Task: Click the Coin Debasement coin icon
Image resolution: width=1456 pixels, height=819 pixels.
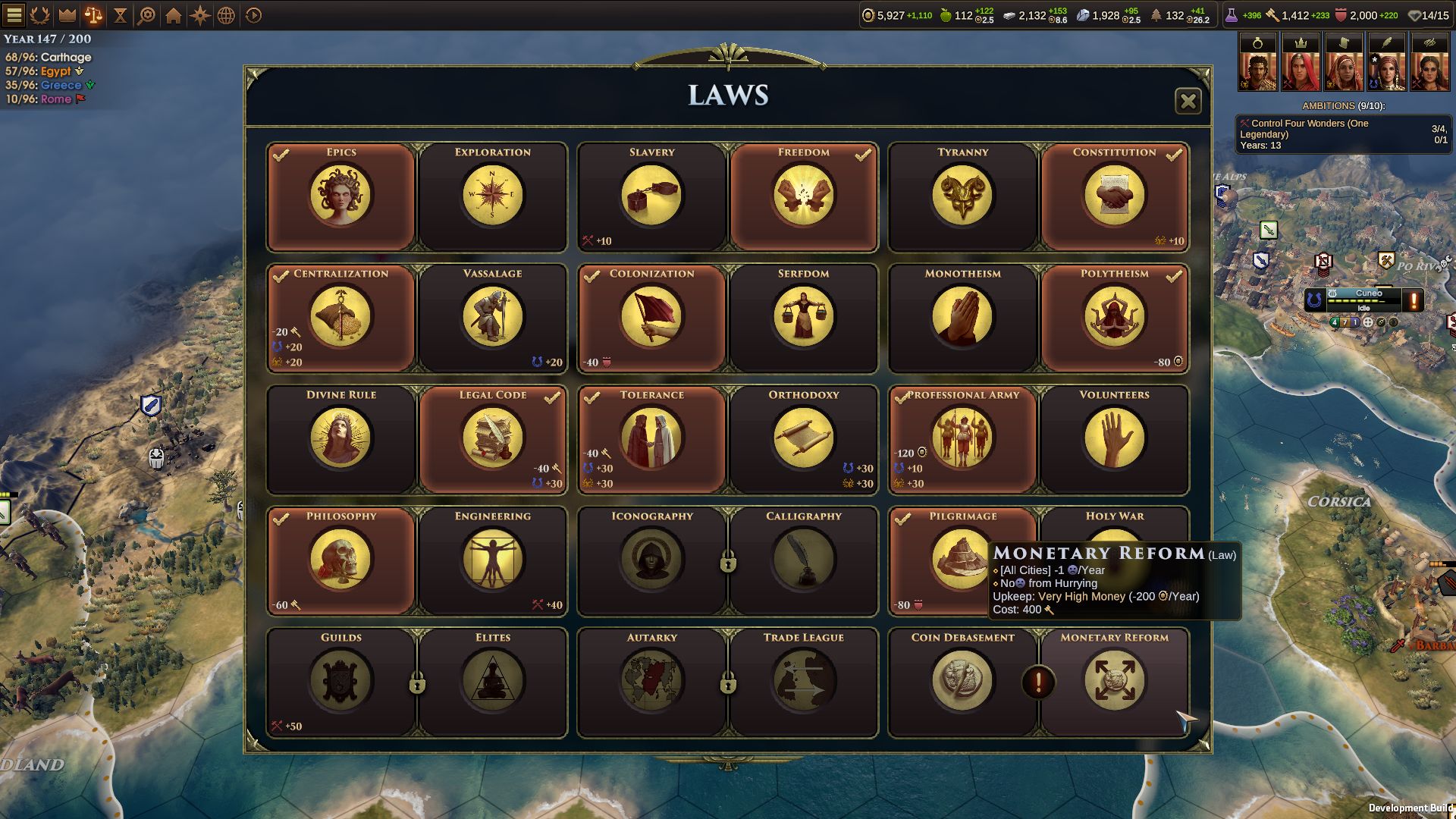Action: click(x=962, y=681)
